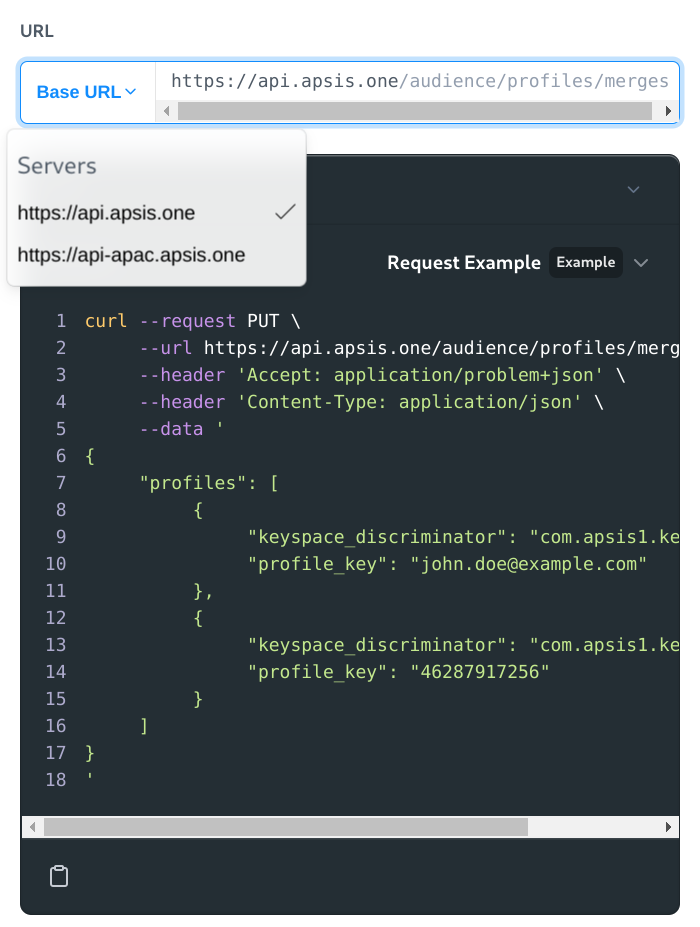Click code block horizontal scrollbar thumb
This screenshot has height=927, width=700.
286,826
